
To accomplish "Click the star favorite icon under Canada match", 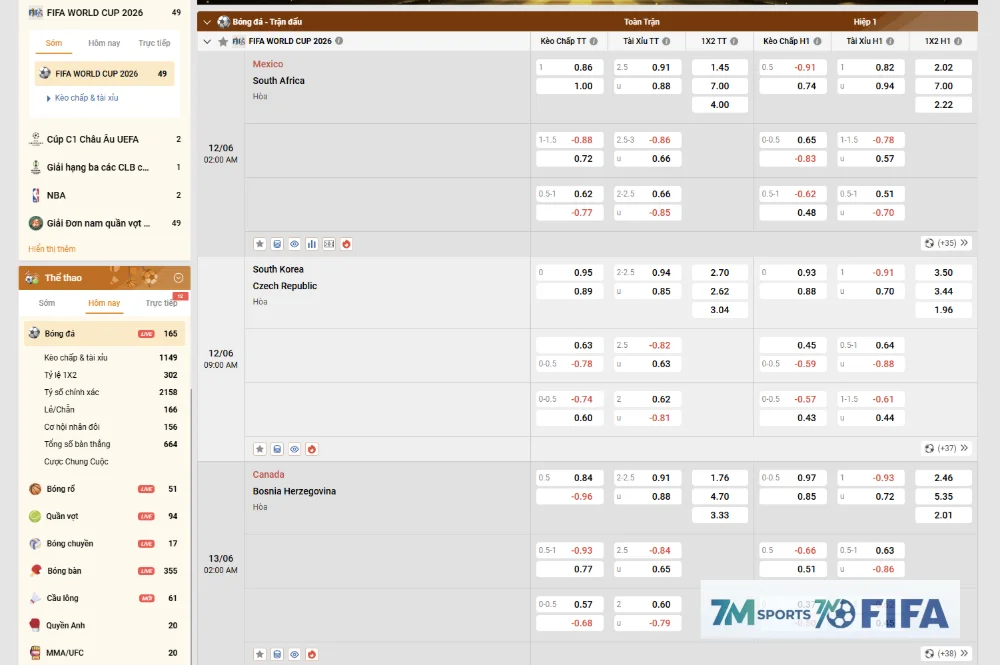I will [x=260, y=654].
